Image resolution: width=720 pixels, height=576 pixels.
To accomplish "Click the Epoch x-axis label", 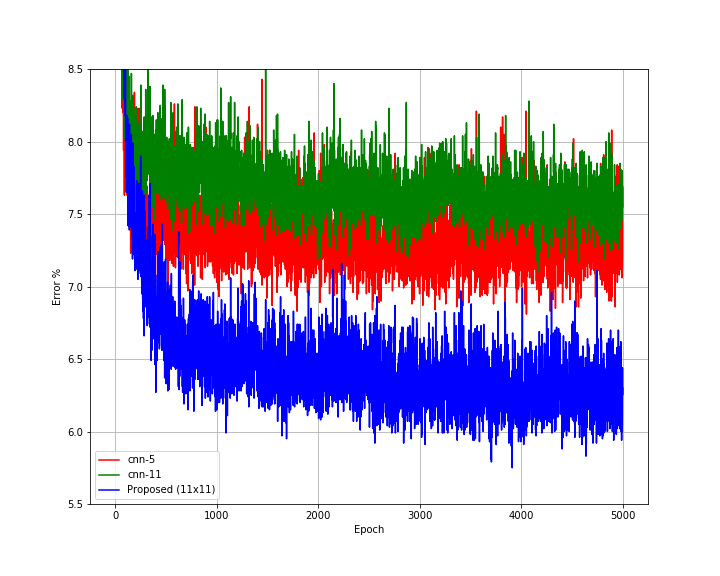I will pyautogui.click(x=368, y=530).
